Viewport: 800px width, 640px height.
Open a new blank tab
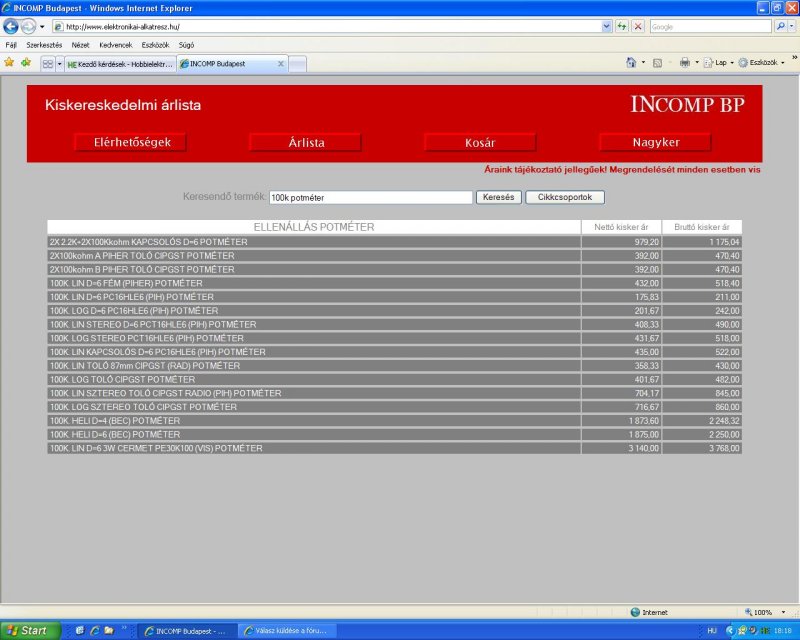(x=297, y=64)
